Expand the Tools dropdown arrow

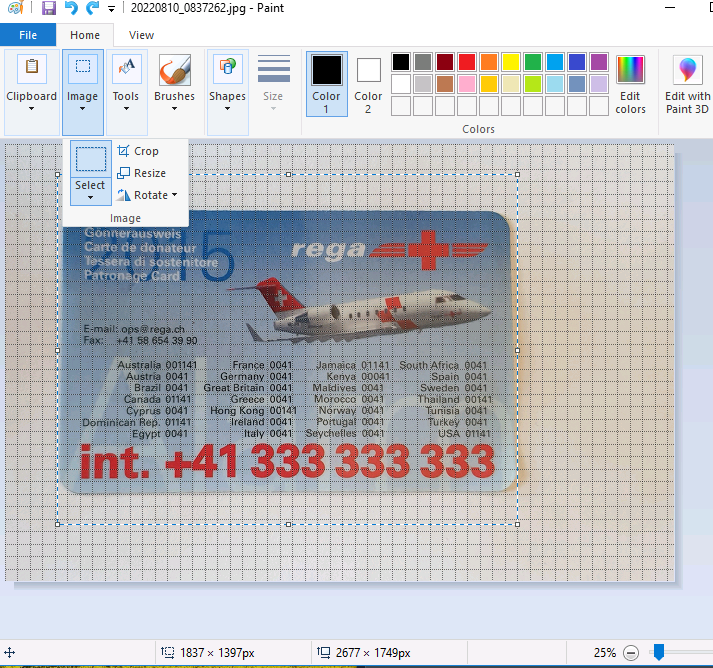click(x=126, y=109)
